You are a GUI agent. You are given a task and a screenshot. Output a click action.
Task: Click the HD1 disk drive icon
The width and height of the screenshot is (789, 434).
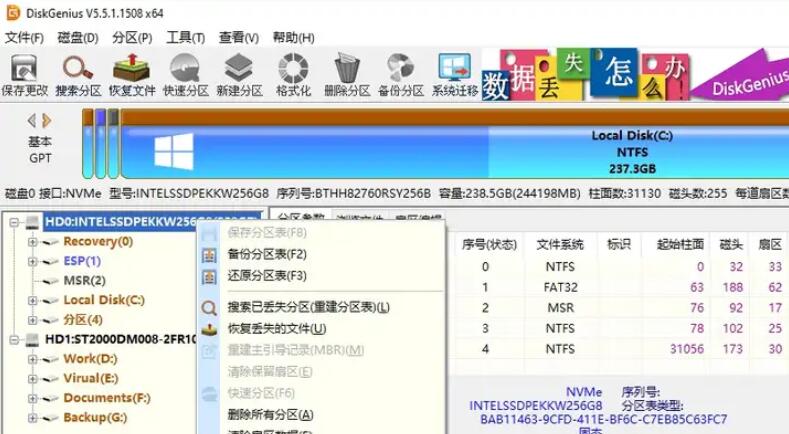click(33, 339)
